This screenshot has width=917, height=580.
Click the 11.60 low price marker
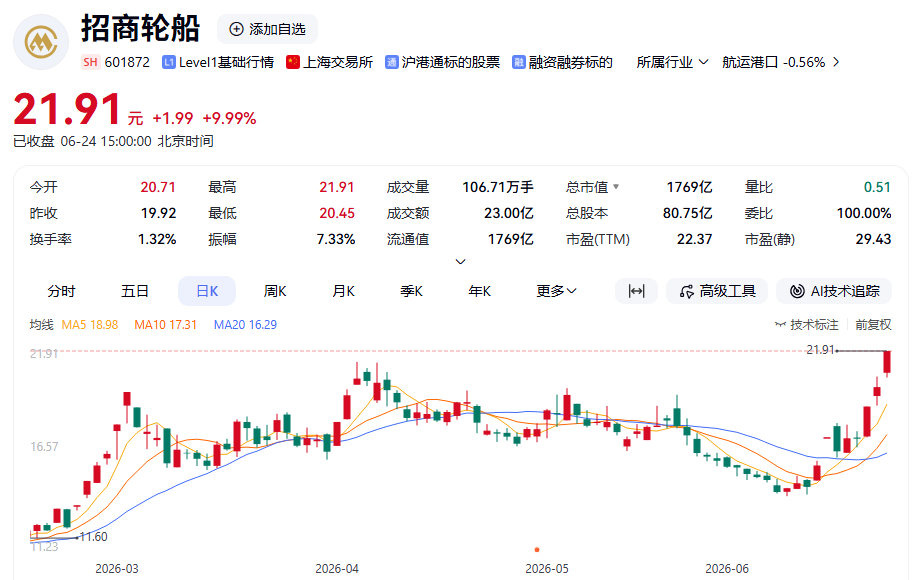click(x=94, y=537)
